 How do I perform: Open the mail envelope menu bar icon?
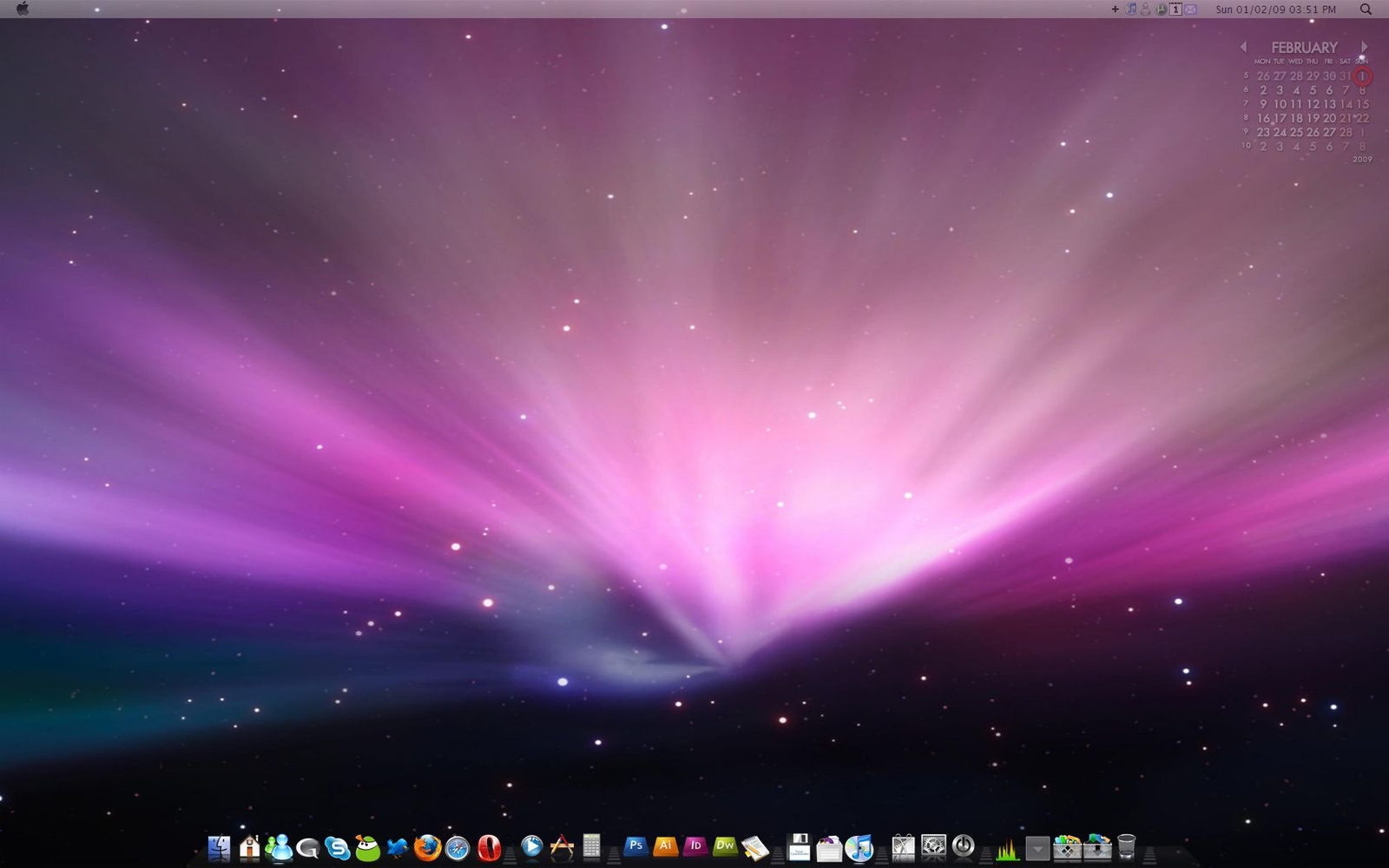pos(1190,10)
